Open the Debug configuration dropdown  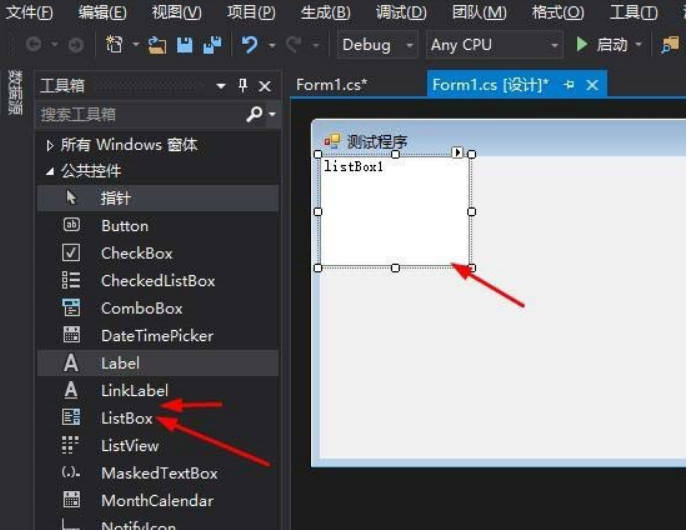pos(377,45)
